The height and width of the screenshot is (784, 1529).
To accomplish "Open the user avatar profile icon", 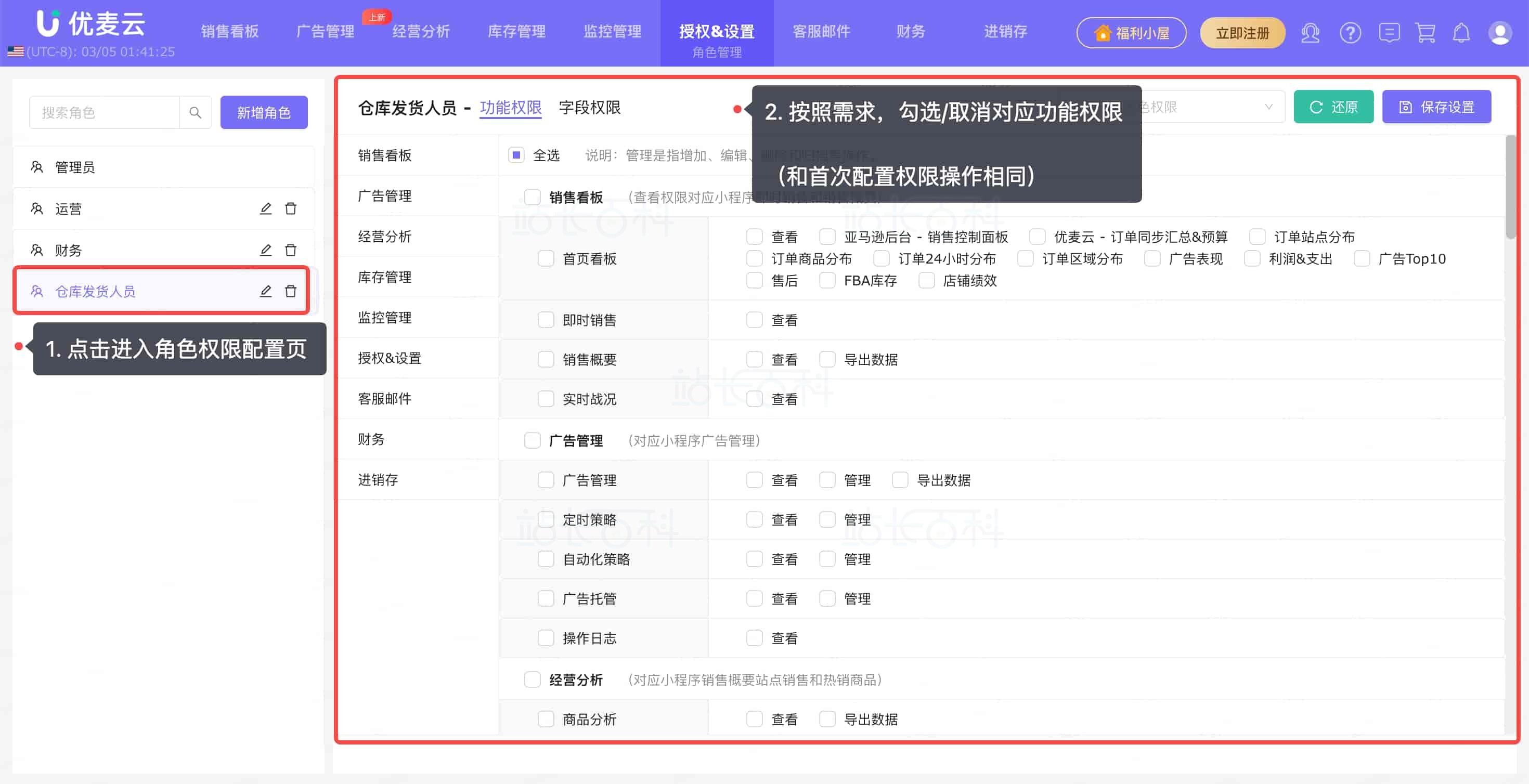I will point(1500,33).
